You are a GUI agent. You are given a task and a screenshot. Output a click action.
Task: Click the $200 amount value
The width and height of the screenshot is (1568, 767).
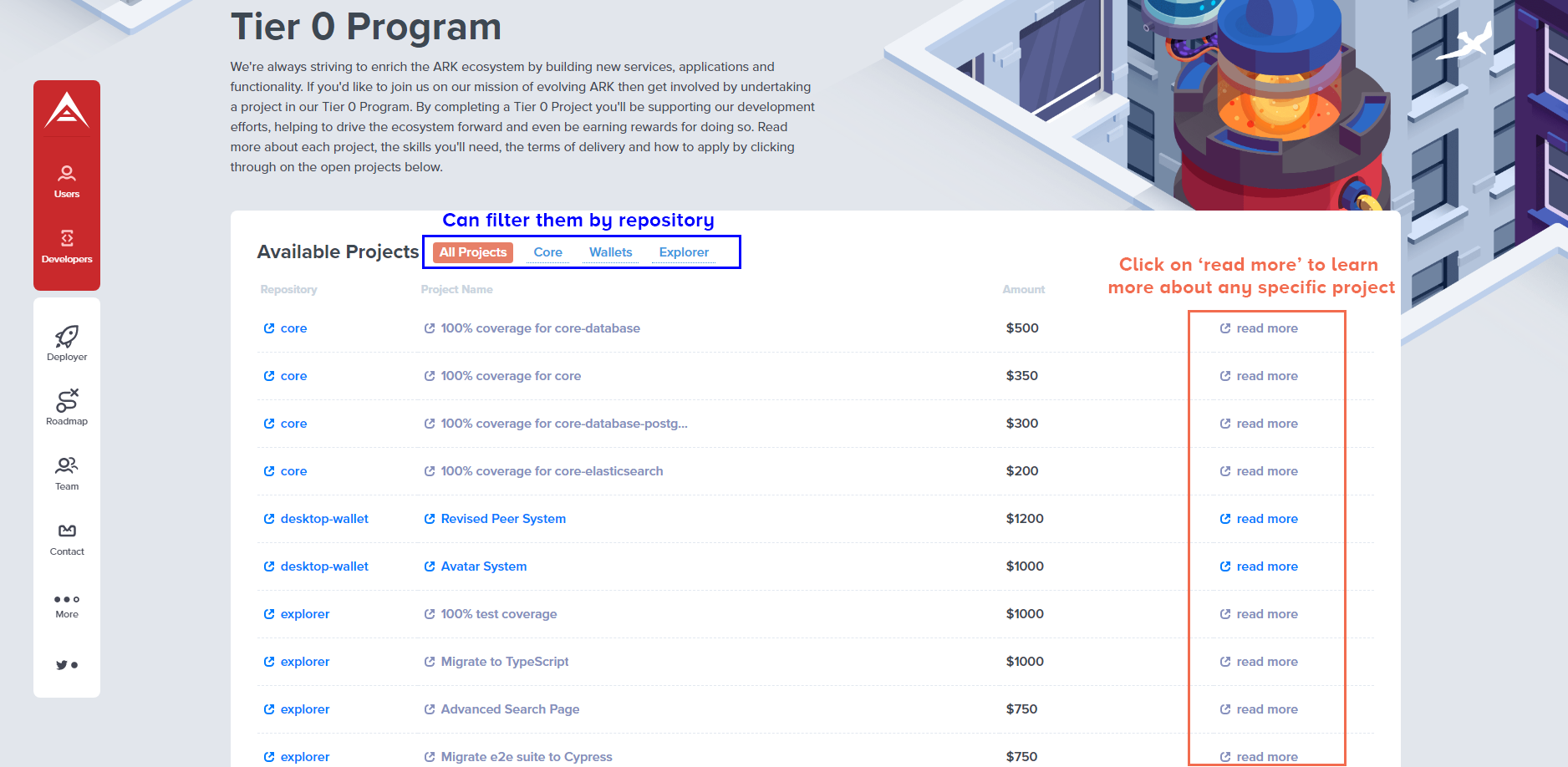[x=1022, y=471]
